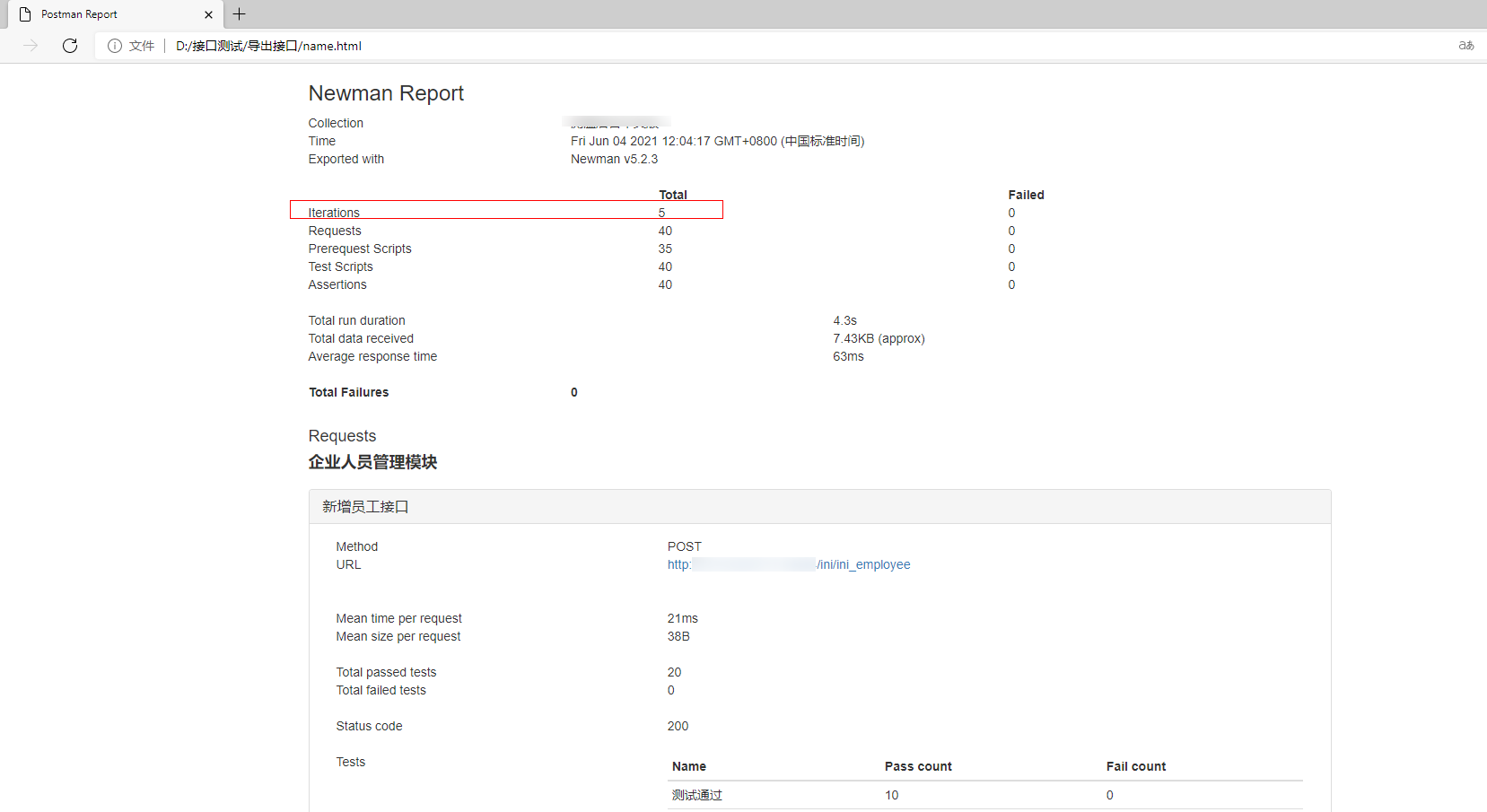Click the Requests section heading
Viewport: 1487px width, 812px height.
342,436
